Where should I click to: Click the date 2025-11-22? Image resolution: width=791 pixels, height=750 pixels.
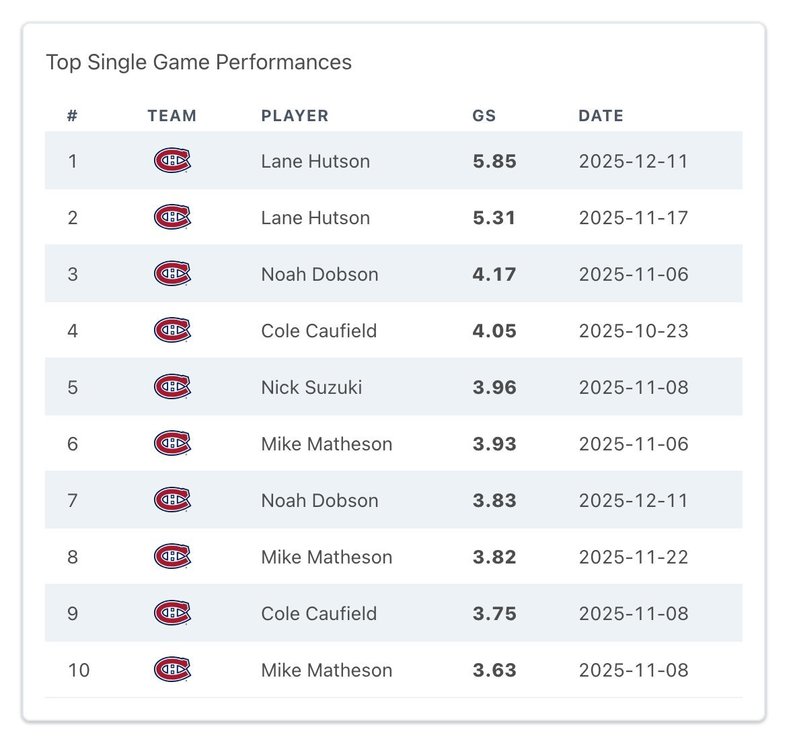coord(633,557)
